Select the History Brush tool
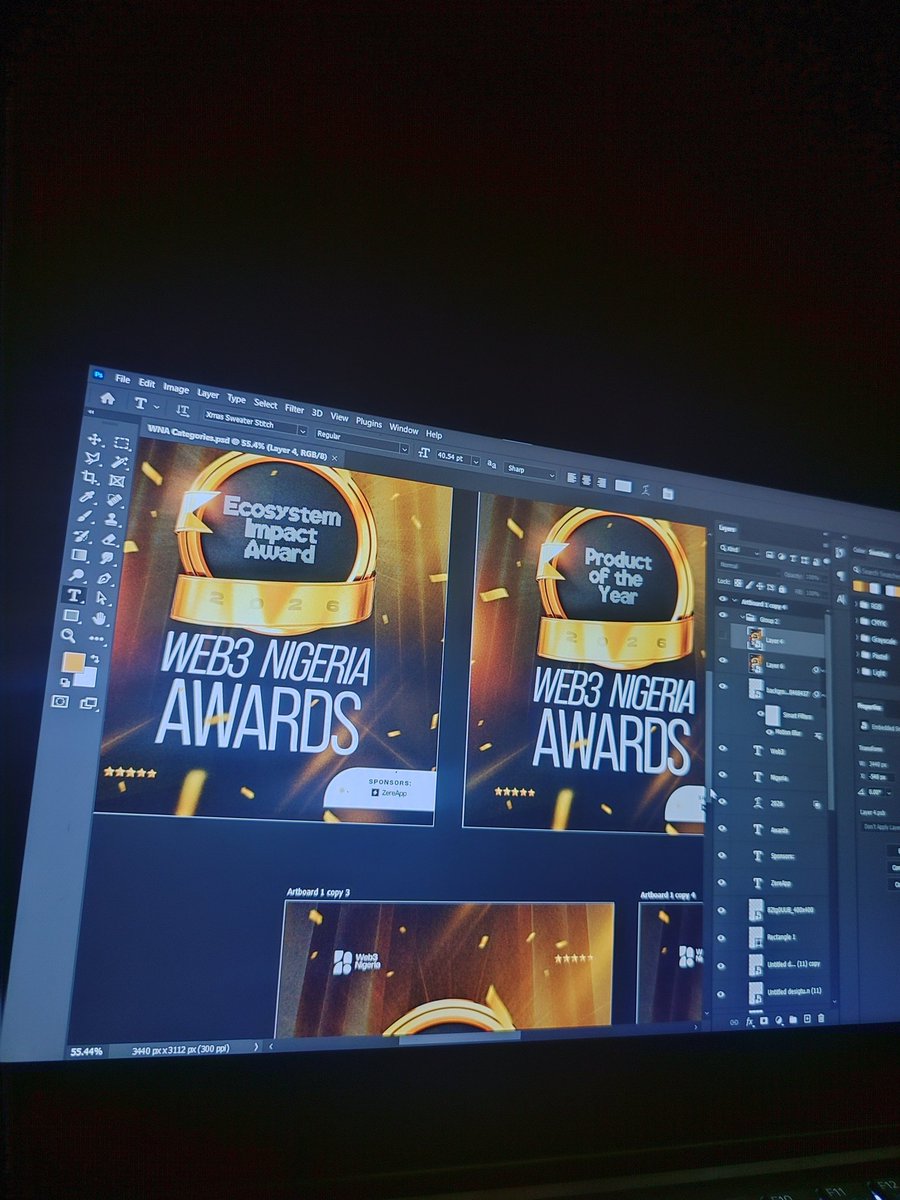Screen dimensions: 900x1200 point(81,536)
